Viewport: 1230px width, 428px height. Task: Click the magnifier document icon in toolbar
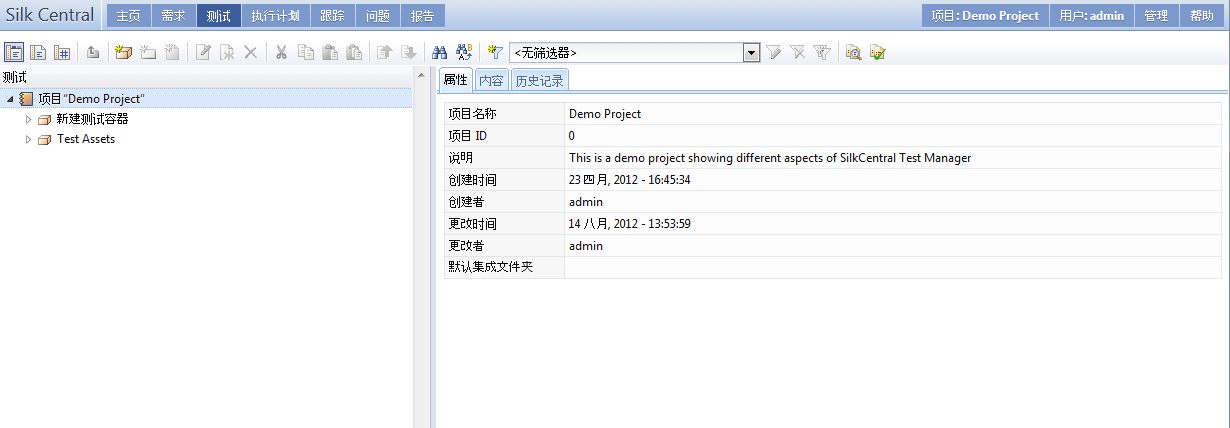click(x=853, y=53)
